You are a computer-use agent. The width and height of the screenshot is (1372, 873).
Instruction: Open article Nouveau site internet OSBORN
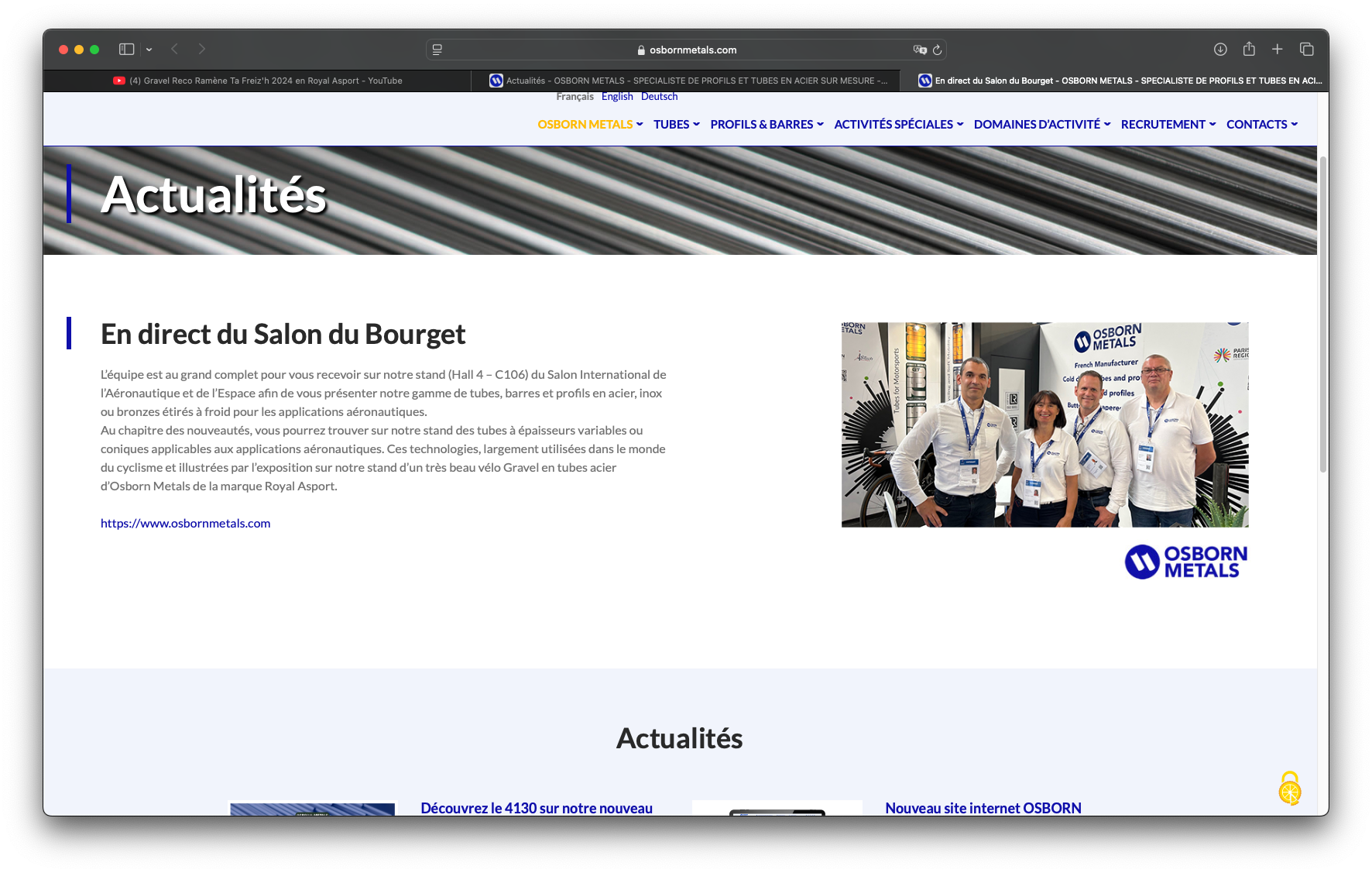pos(983,808)
